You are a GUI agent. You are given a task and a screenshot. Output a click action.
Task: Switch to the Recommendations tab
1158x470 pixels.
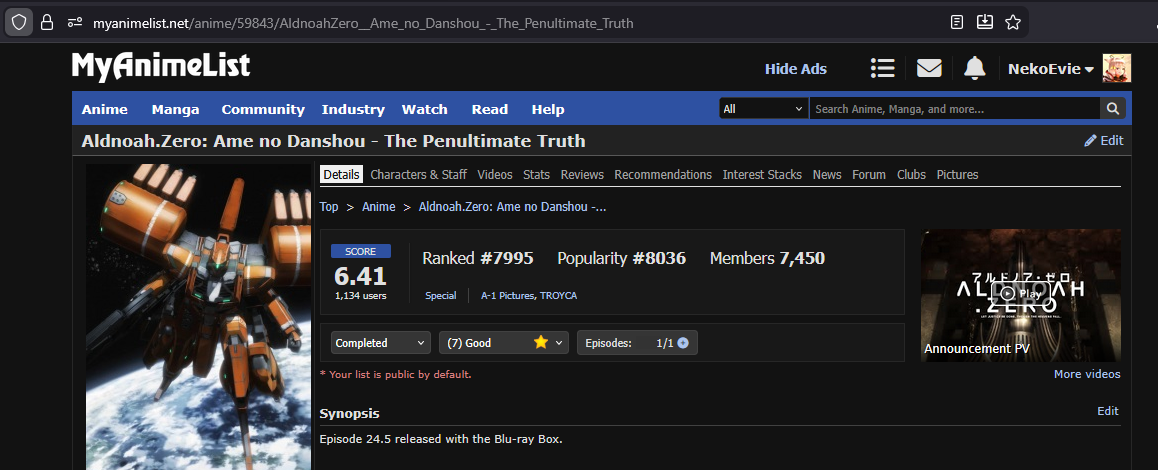coord(663,174)
